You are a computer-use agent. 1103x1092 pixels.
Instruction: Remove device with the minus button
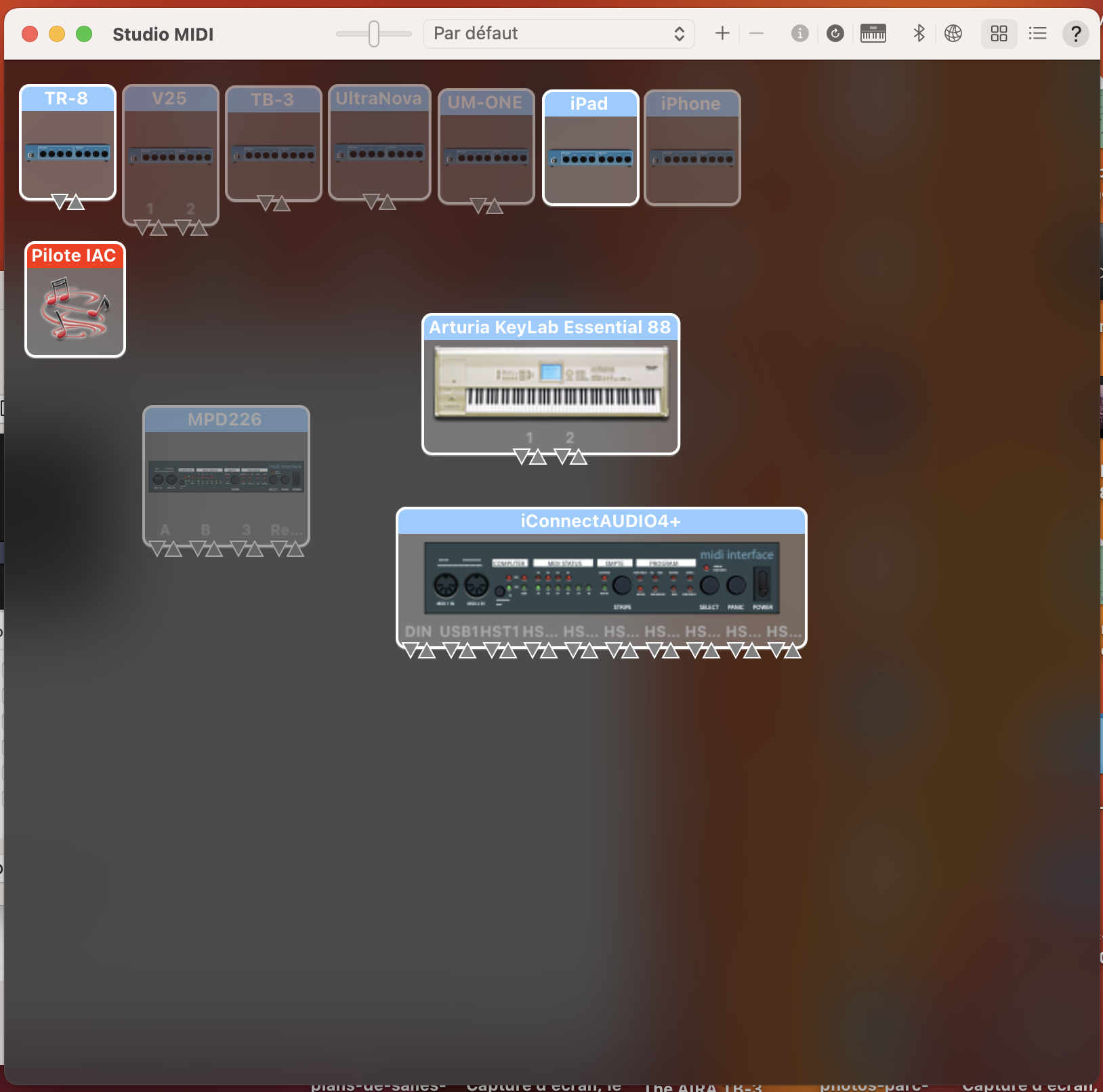point(756,33)
